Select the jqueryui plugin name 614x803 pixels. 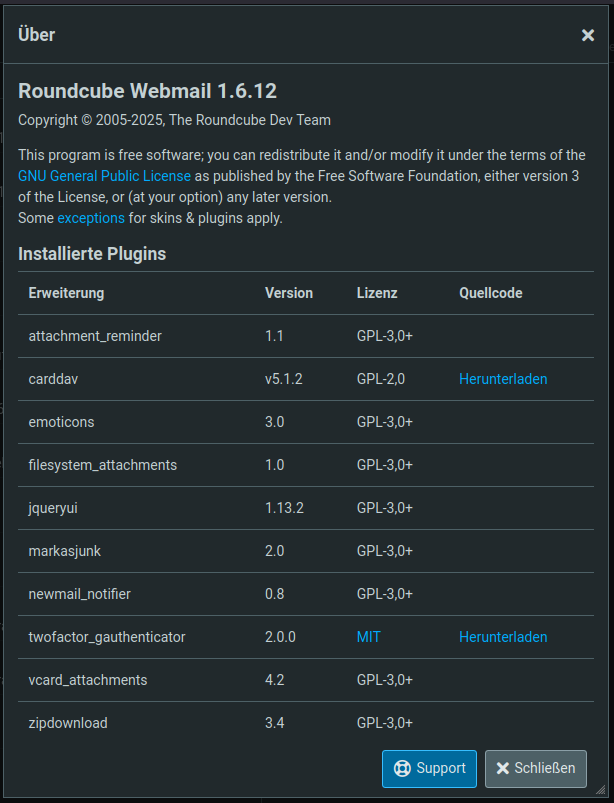click(53, 508)
